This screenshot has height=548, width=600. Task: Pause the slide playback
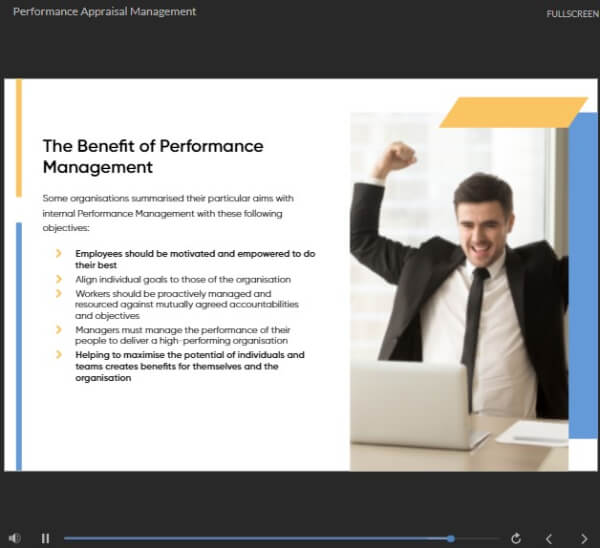pos(45,538)
